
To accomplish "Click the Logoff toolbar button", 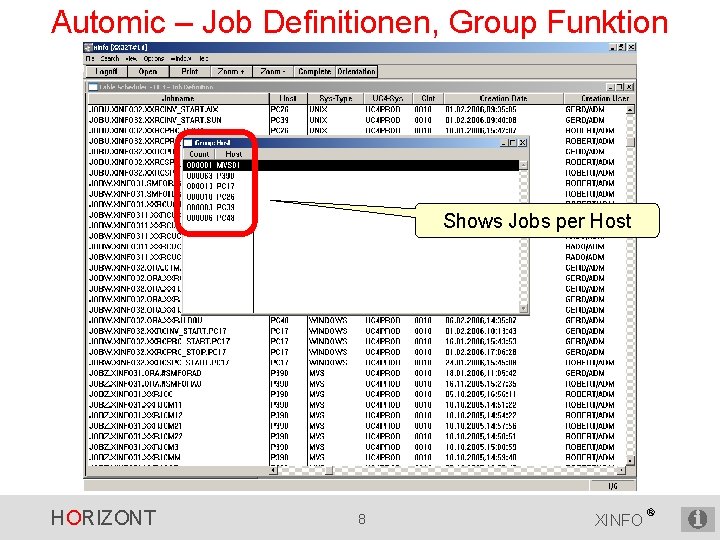I will [106, 72].
